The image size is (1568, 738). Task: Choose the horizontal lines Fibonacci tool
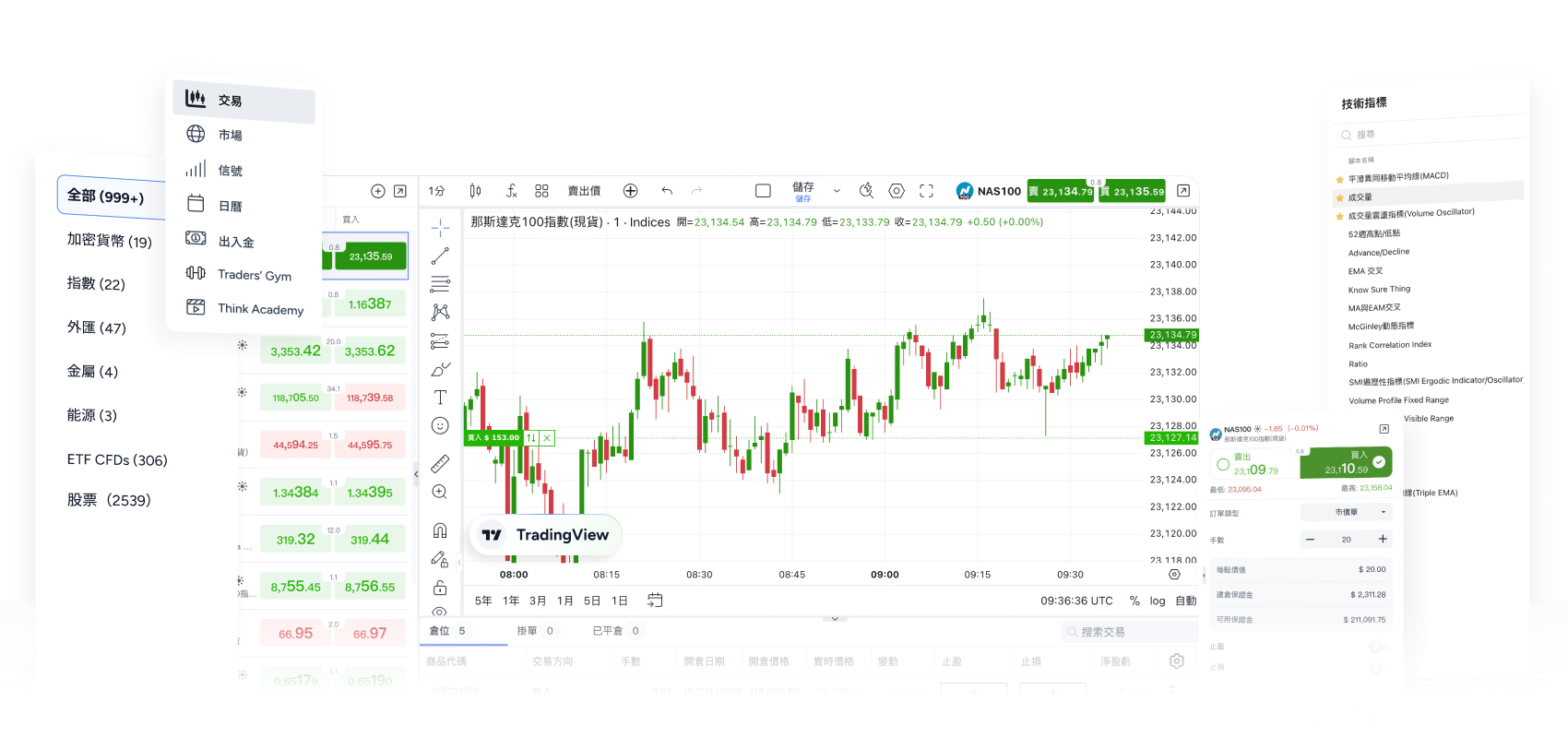pyautogui.click(x=440, y=284)
